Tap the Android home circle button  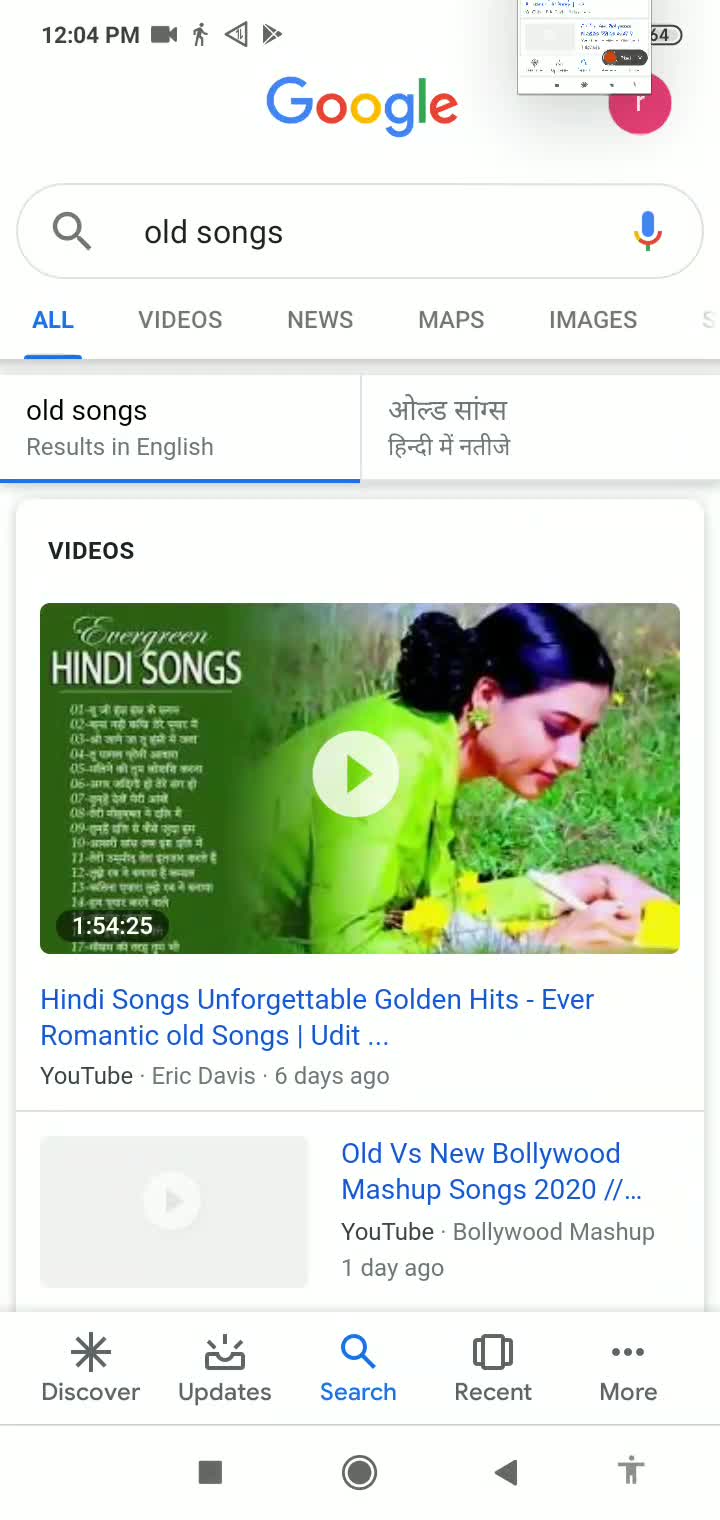(359, 1471)
